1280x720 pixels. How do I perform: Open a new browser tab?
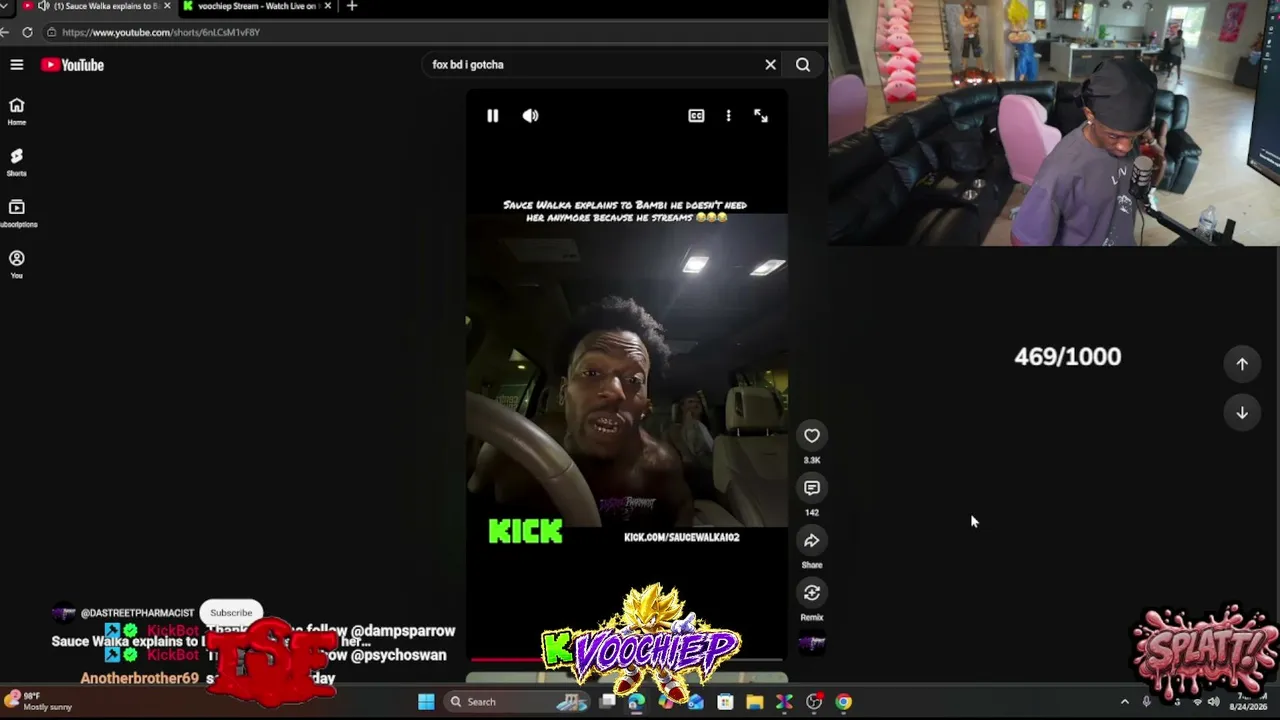(x=351, y=6)
